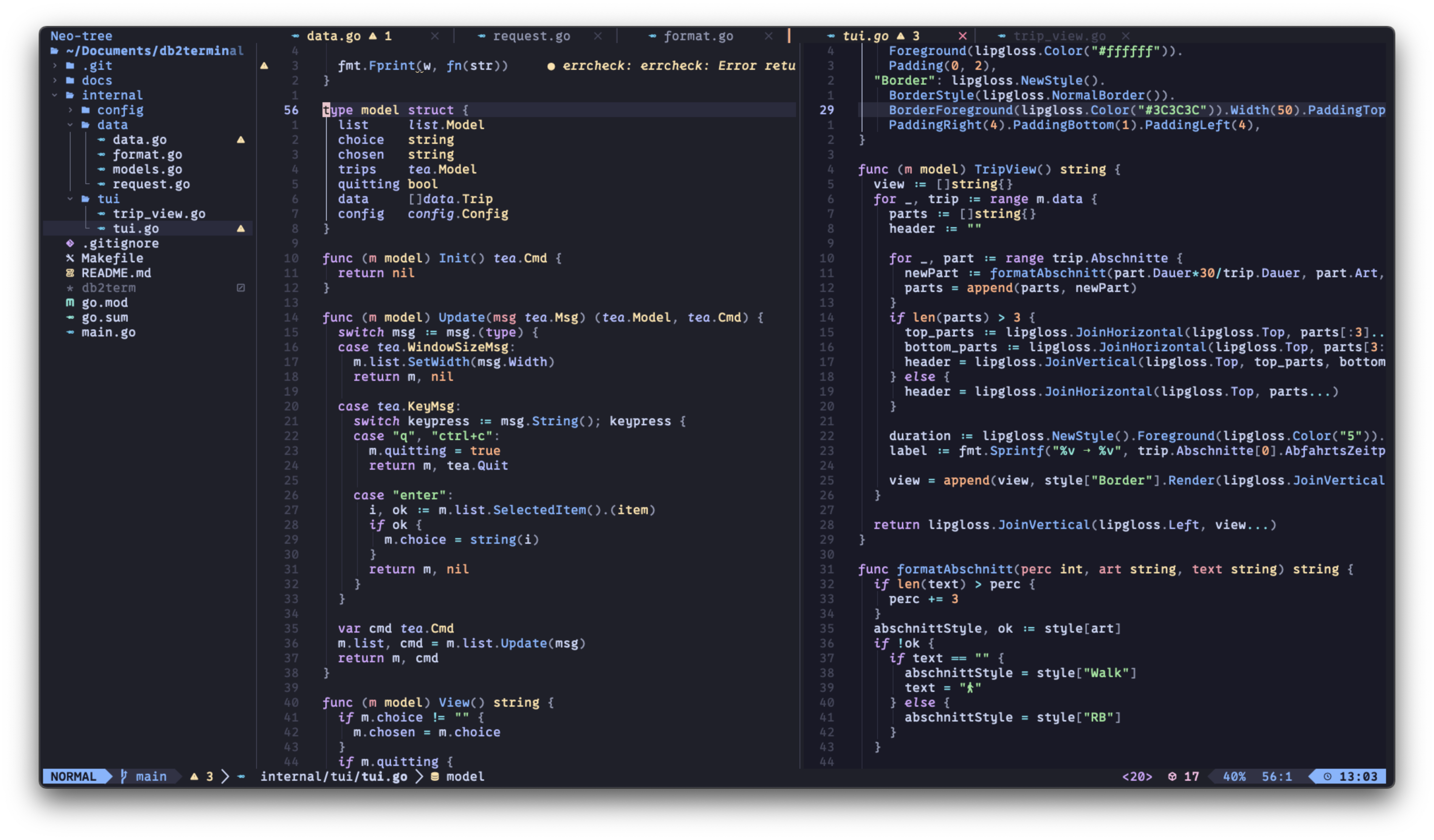1434x840 pixels.
Task: Click the warning triangle on tui.go tree row
Action: point(241,229)
